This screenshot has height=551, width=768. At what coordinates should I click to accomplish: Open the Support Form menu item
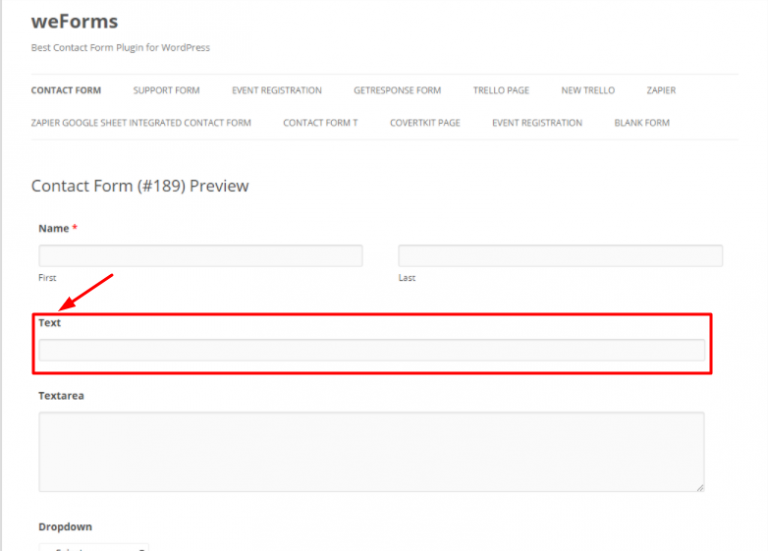pos(167,91)
